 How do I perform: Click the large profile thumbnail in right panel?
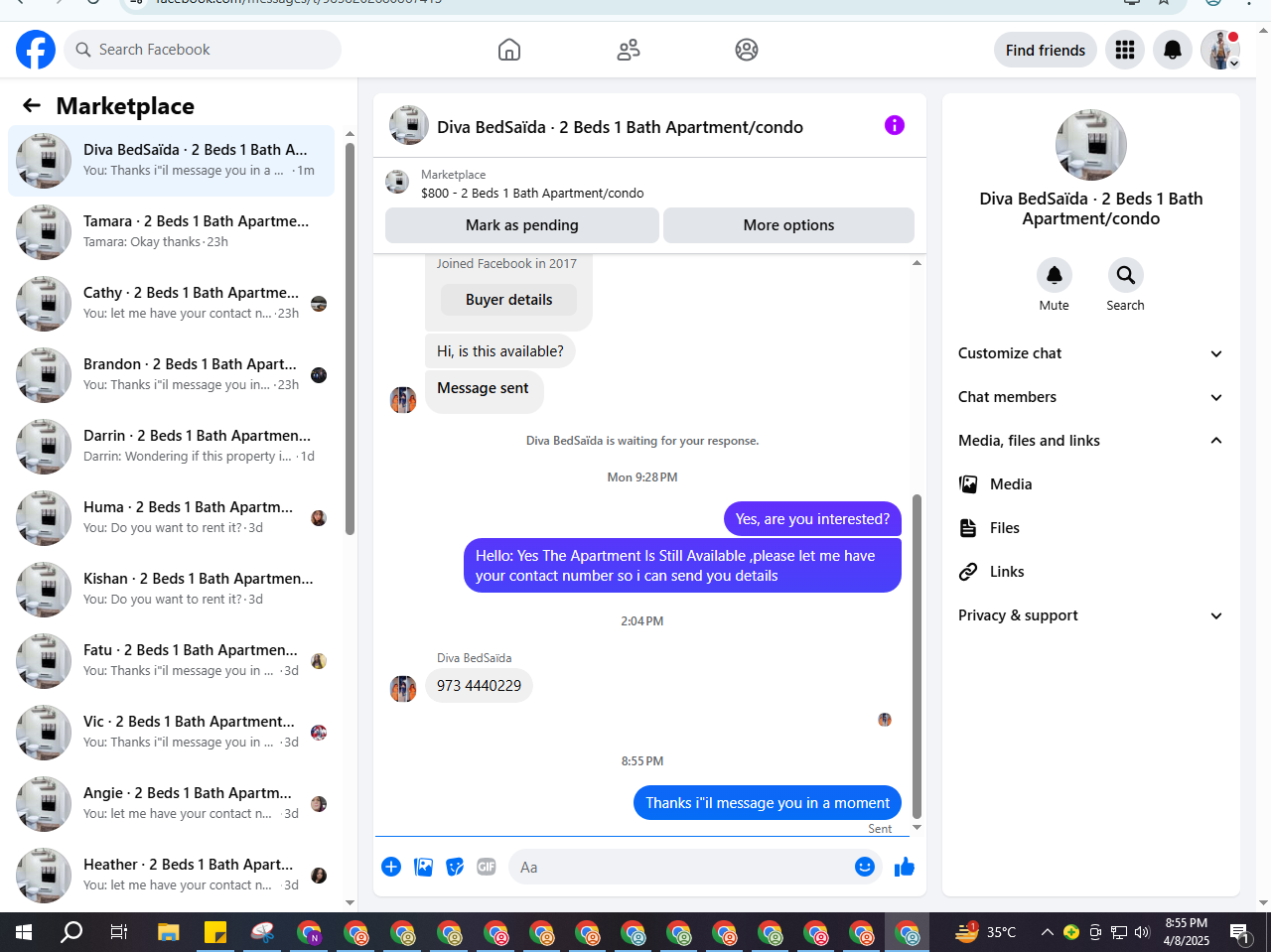pyautogui.click(x=1091, y=145)
